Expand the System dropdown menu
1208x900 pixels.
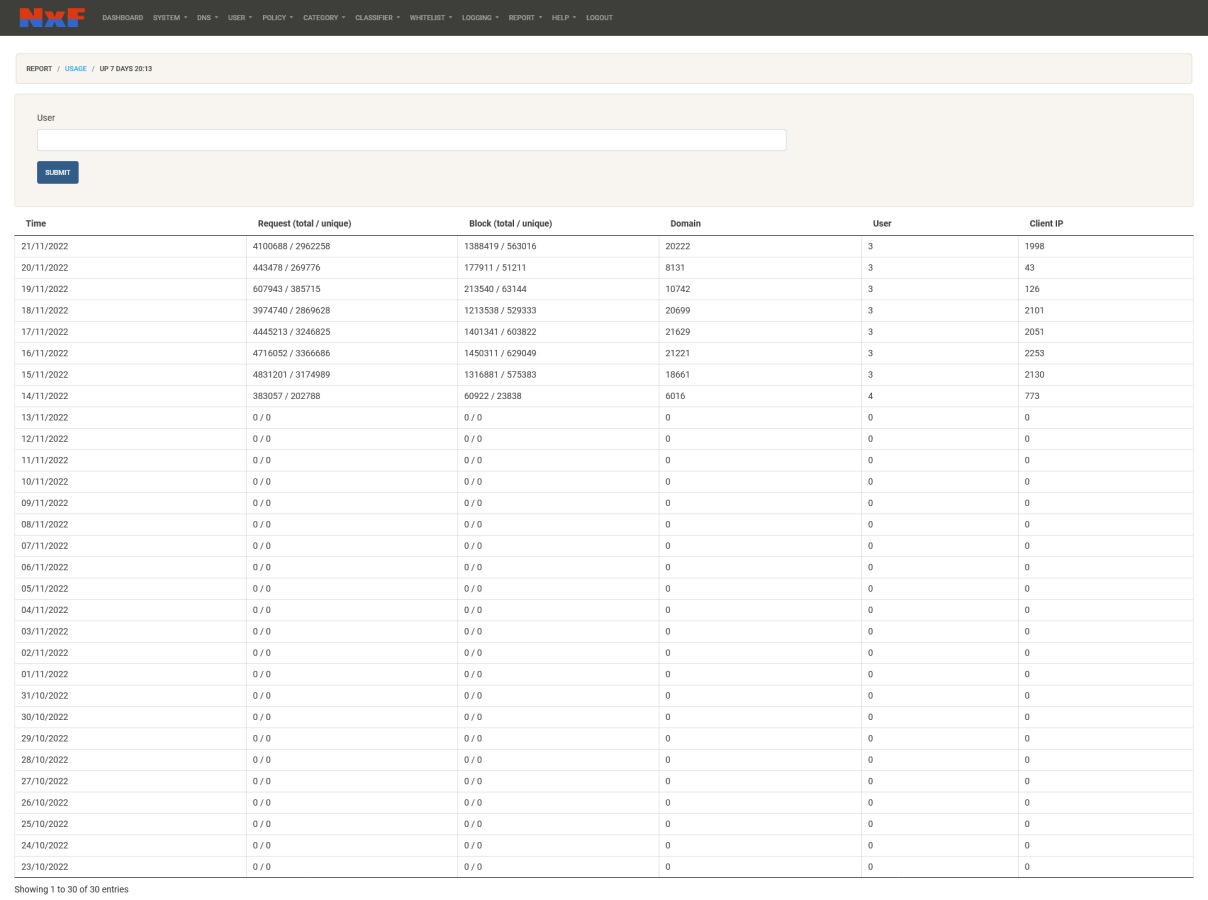coord(170,18)
